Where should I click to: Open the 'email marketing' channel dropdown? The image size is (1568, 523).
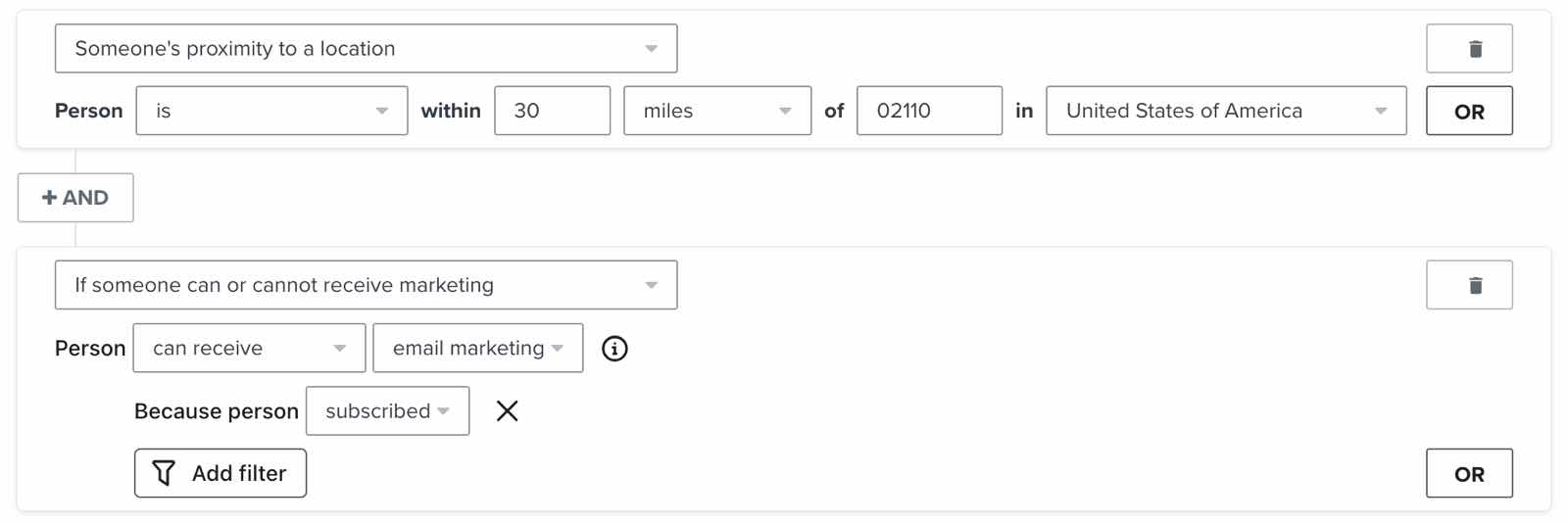click(x=477, y=349)
